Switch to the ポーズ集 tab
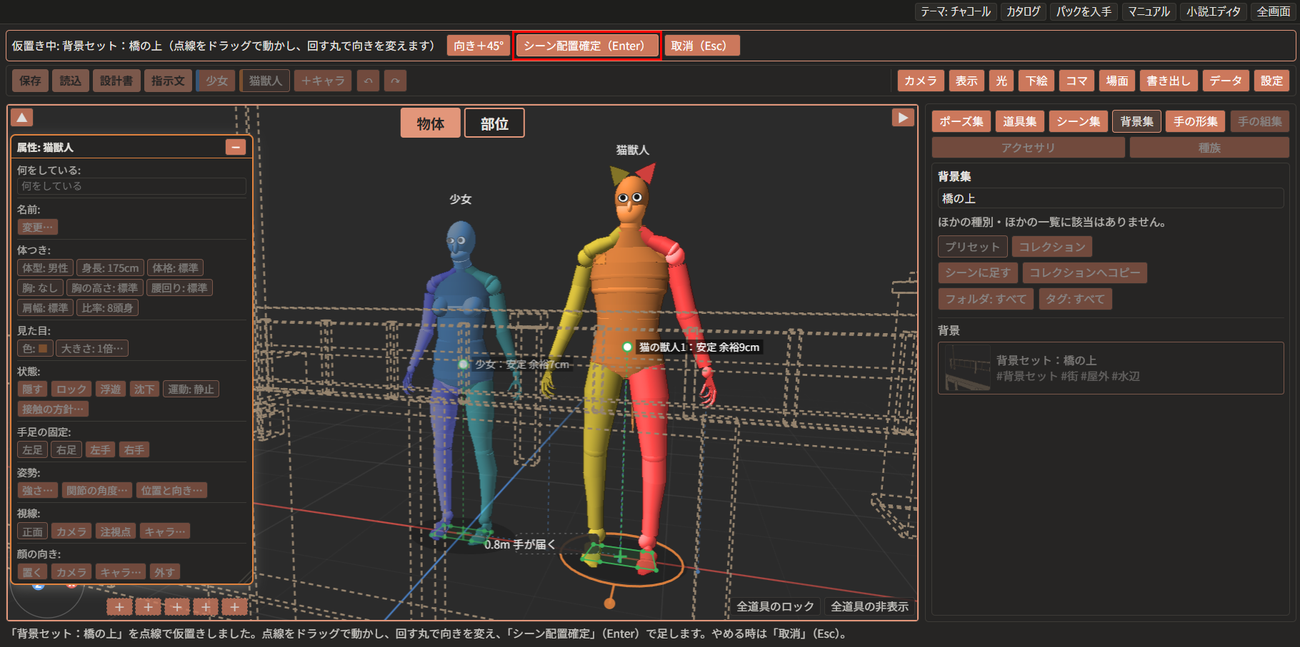Screen dimensions: 1300x647 pyautogui.click(x=961, y=122)
